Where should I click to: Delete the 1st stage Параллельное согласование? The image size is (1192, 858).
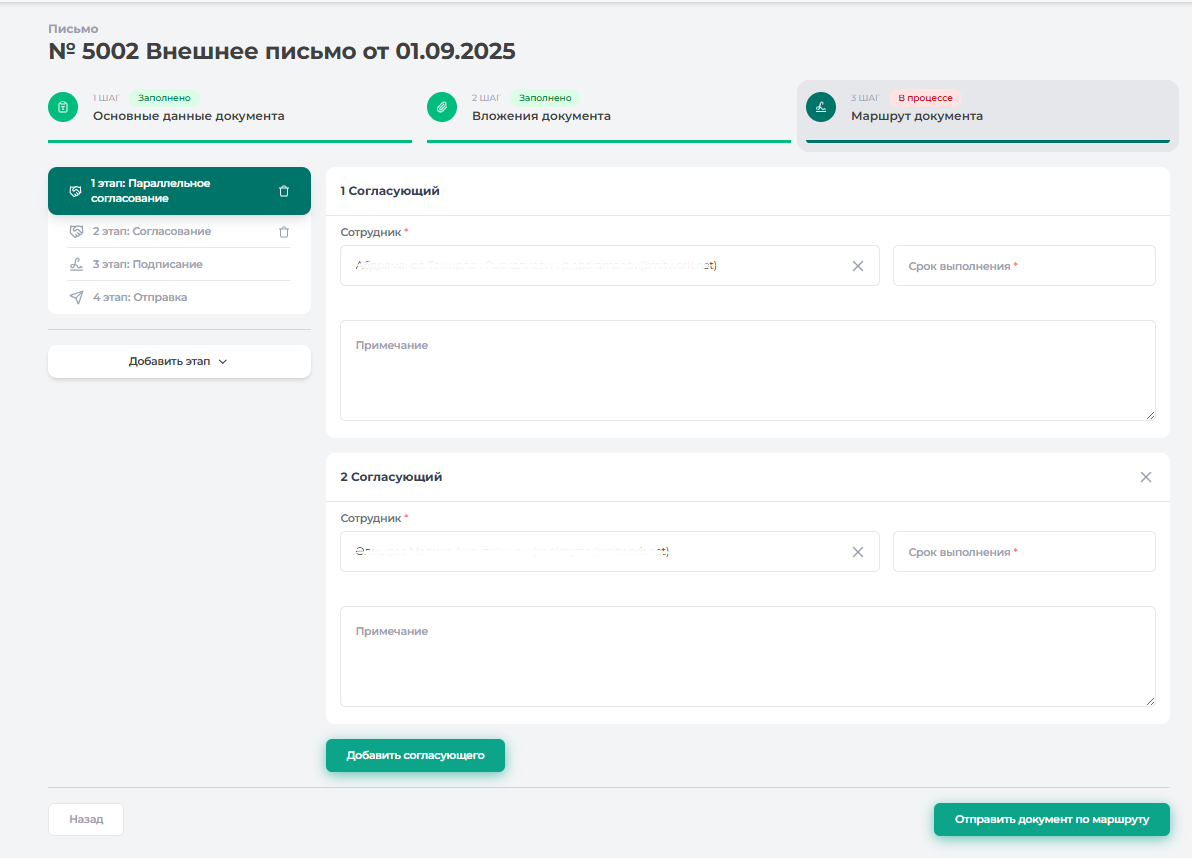click(x=284, y=191)
